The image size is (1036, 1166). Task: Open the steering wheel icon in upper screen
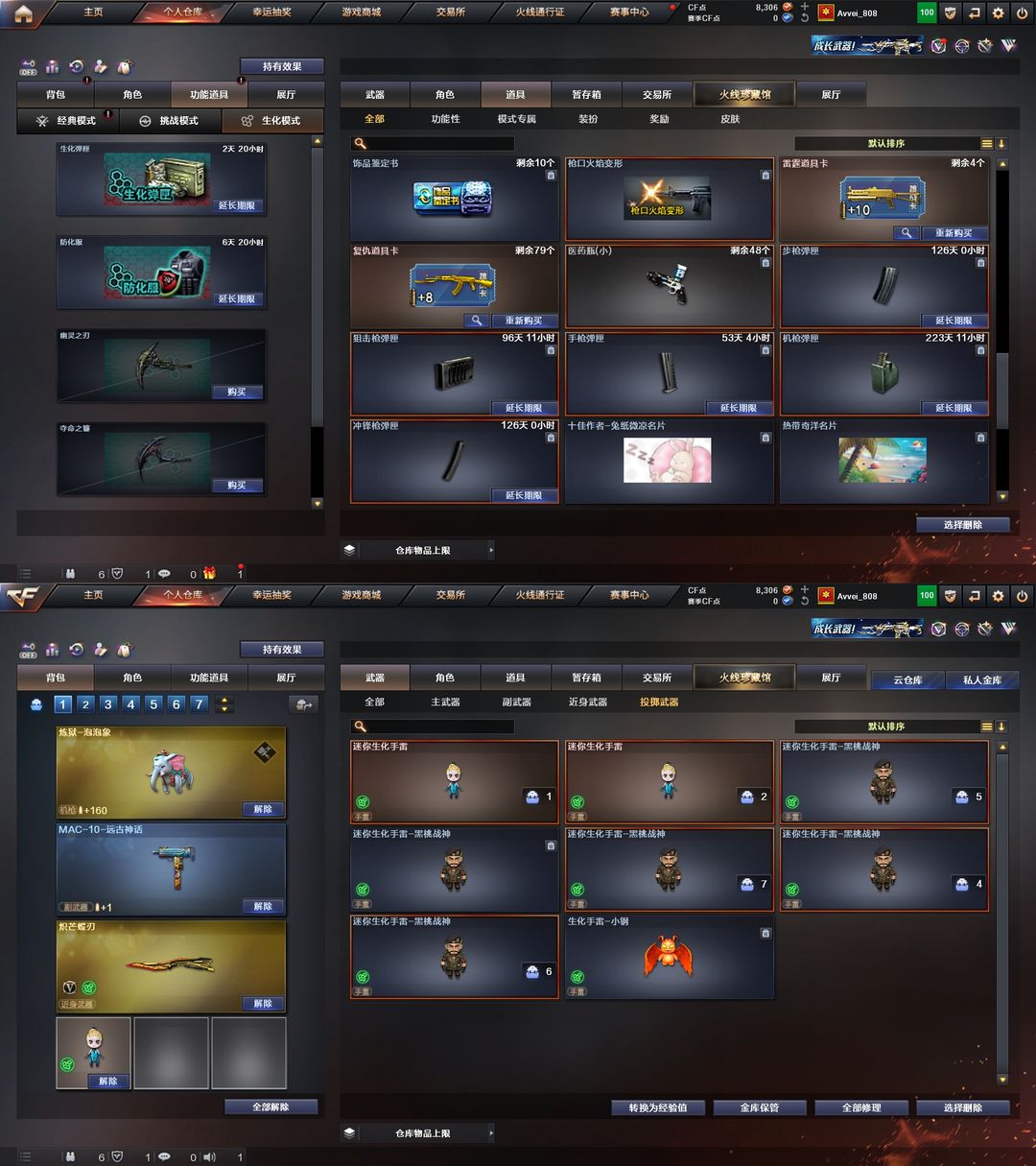pos(961,45)
